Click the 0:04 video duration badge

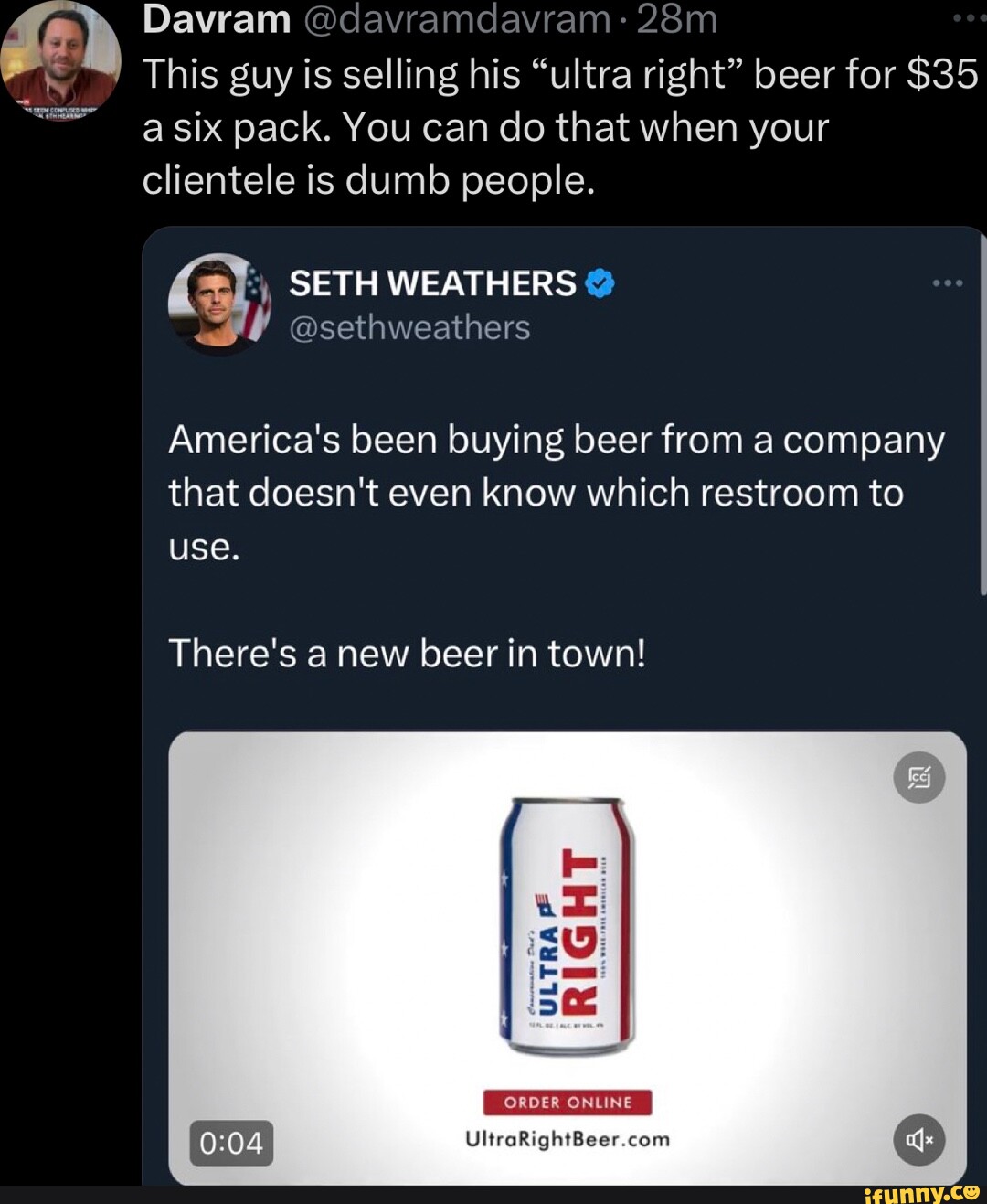(231, 1143)
